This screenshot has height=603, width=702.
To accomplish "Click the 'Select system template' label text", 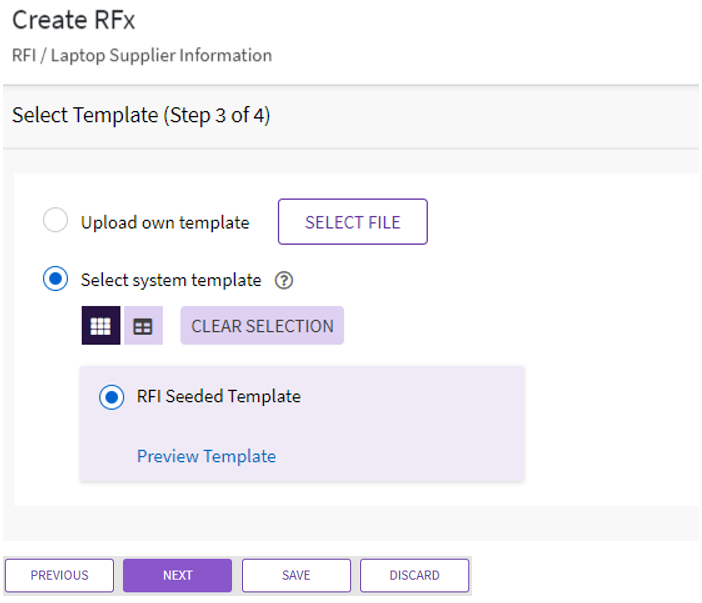I will coord(171,281).
